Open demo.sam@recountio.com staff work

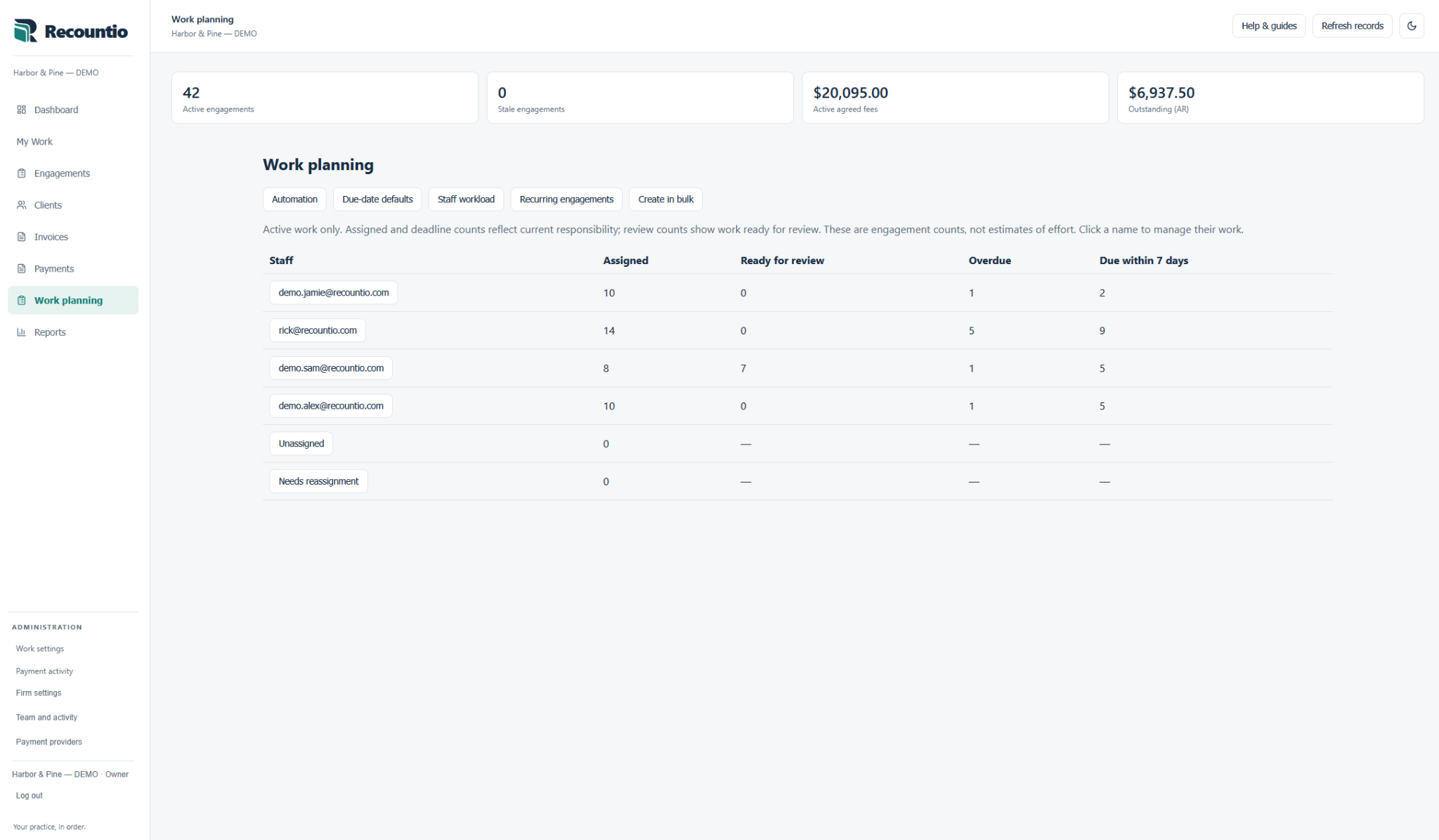(x=331, y=368)
